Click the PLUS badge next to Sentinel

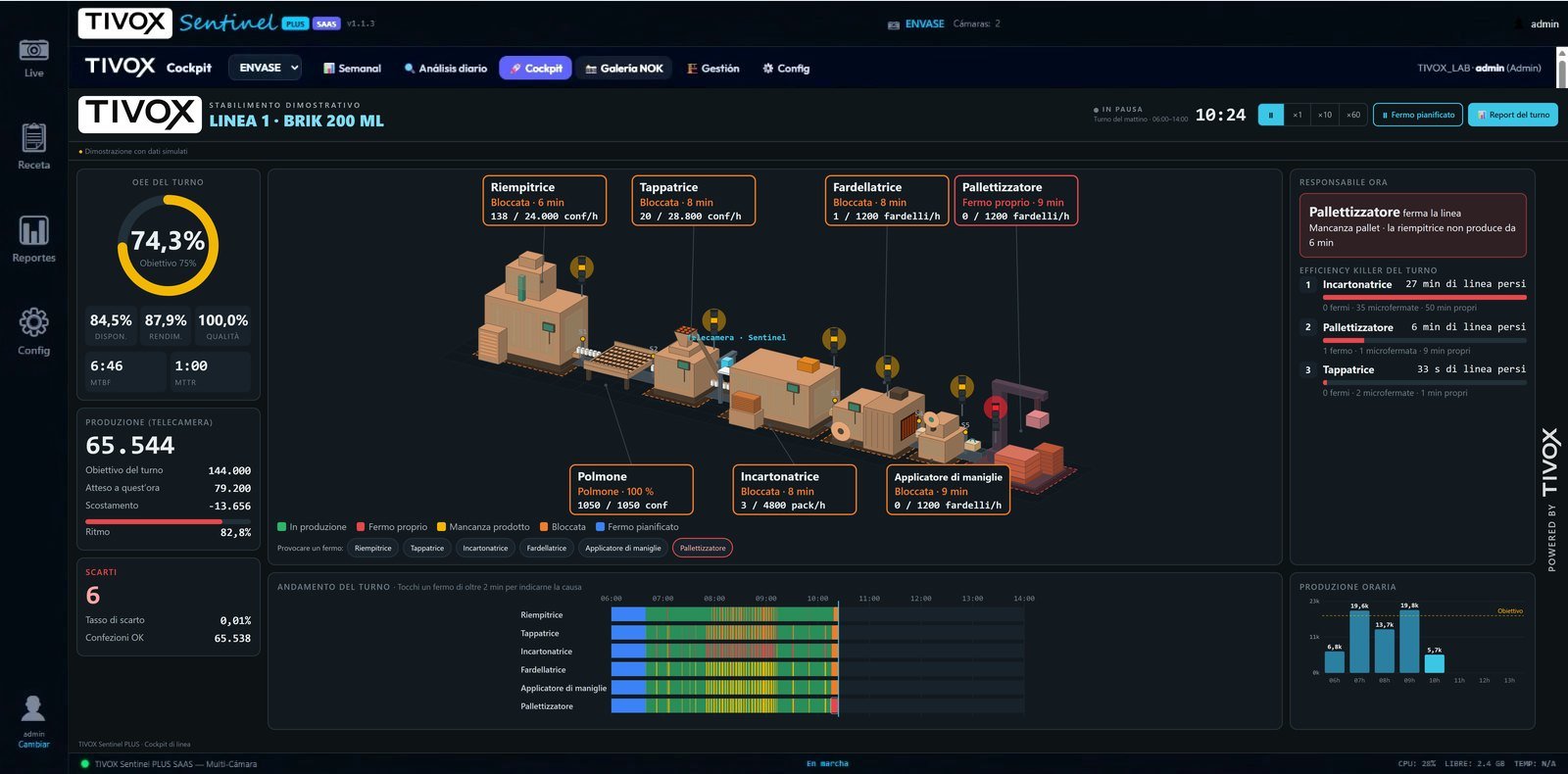coord(295,24)
